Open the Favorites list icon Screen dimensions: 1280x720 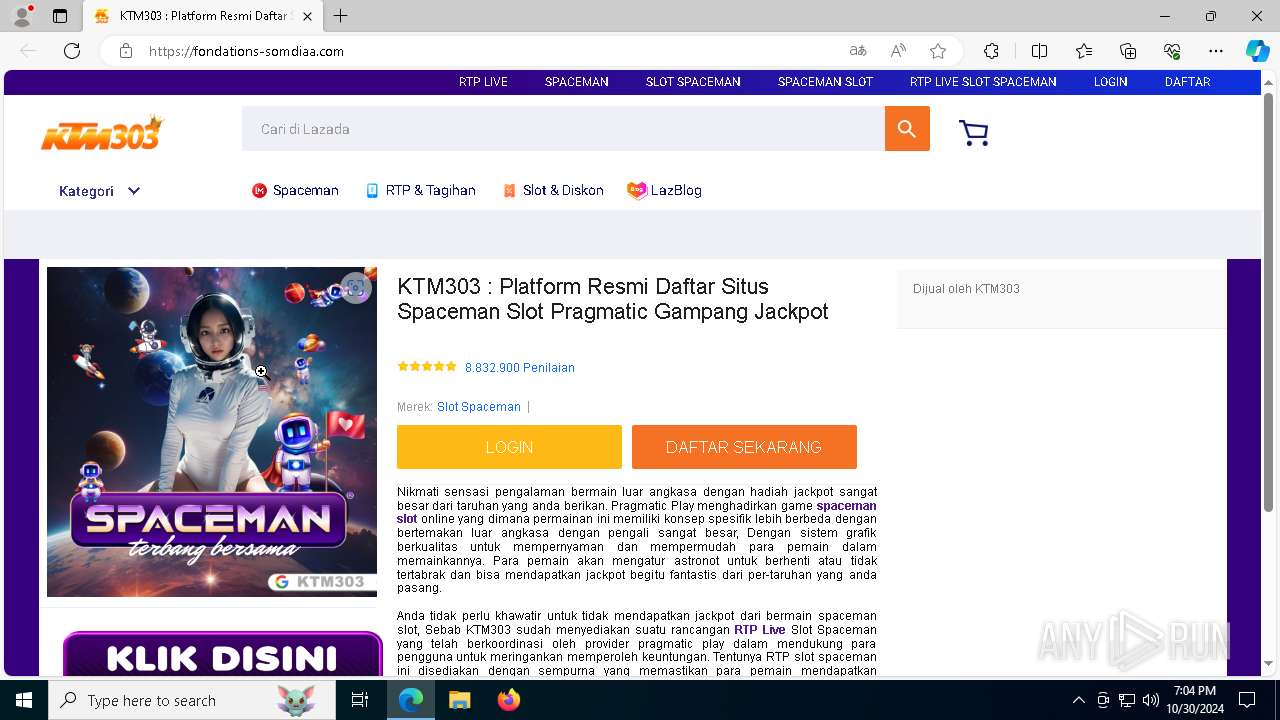[1084, 51]
